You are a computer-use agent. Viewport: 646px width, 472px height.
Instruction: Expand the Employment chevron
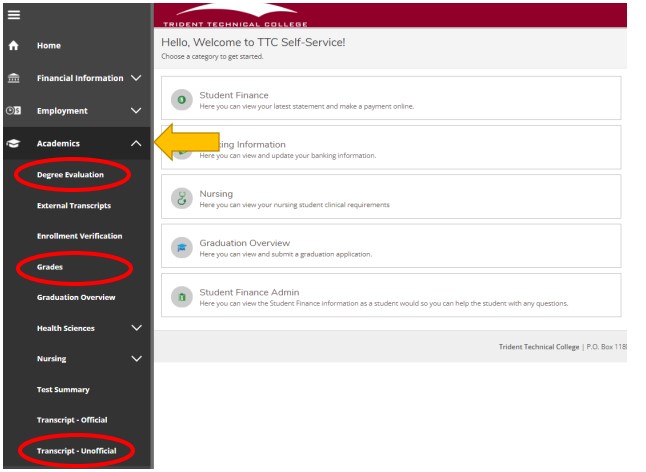pyautogui.click(x=136, y=111)
